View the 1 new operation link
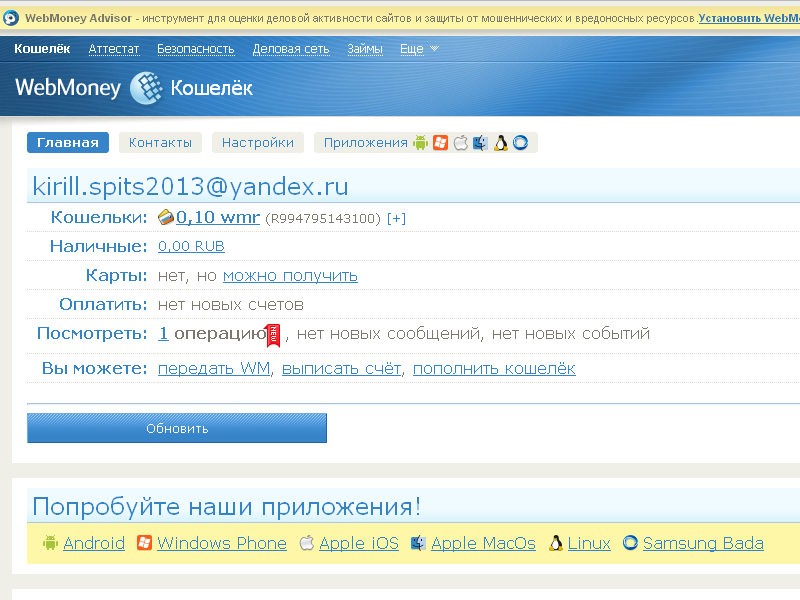The image size is (800, 600). point(163,333)
